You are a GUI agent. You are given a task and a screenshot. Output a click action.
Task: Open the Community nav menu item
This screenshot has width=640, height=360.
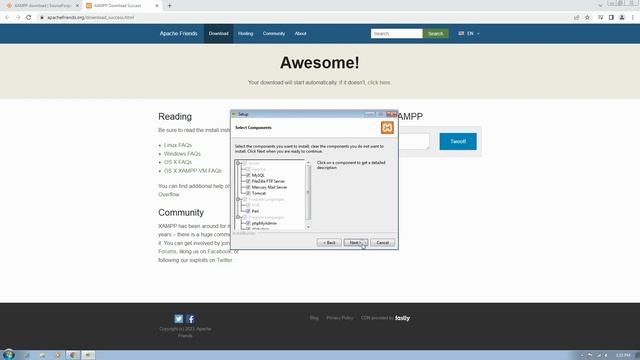pos(273,33)
